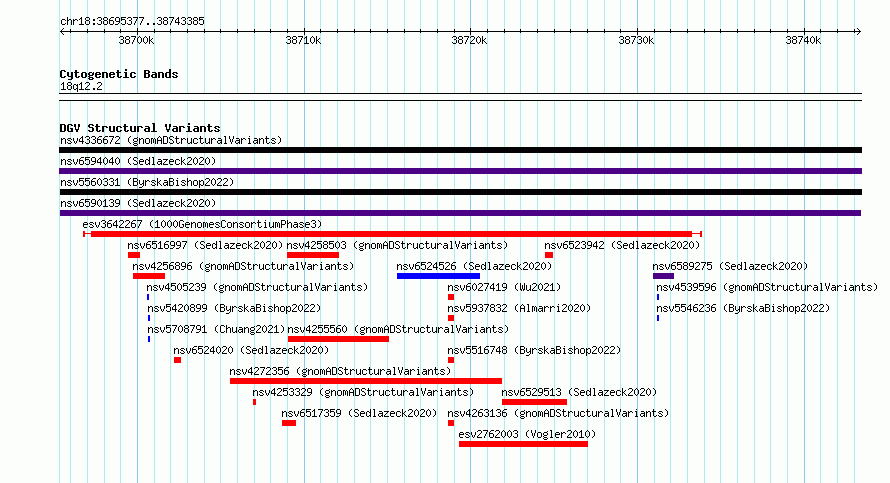Screen dimensions: 890x483
Task: Click the esv3642267 1000Genomes variant label
Action: coord(202,224)
